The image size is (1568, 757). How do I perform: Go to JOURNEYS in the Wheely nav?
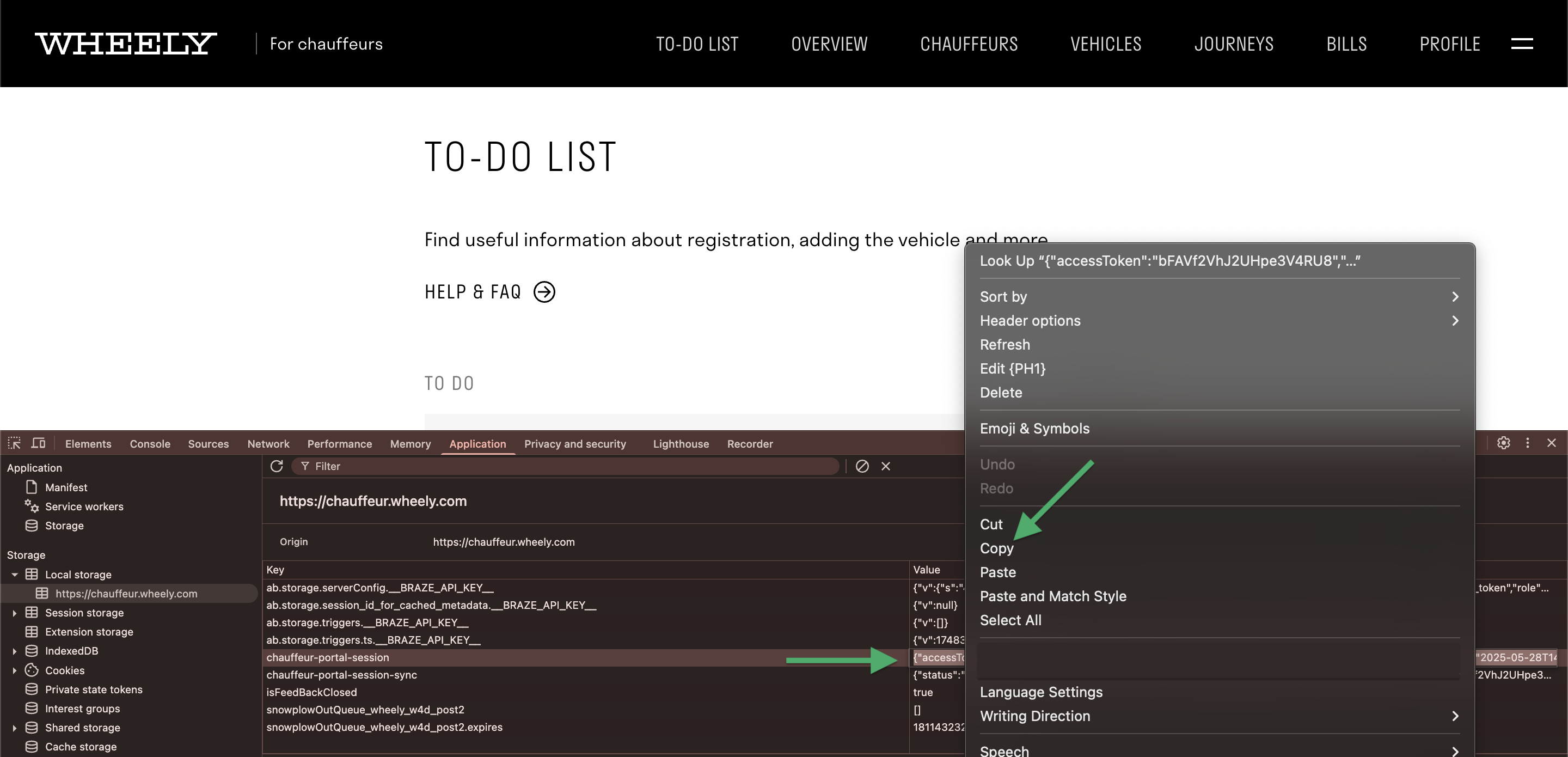click(x=1234, y=44)
